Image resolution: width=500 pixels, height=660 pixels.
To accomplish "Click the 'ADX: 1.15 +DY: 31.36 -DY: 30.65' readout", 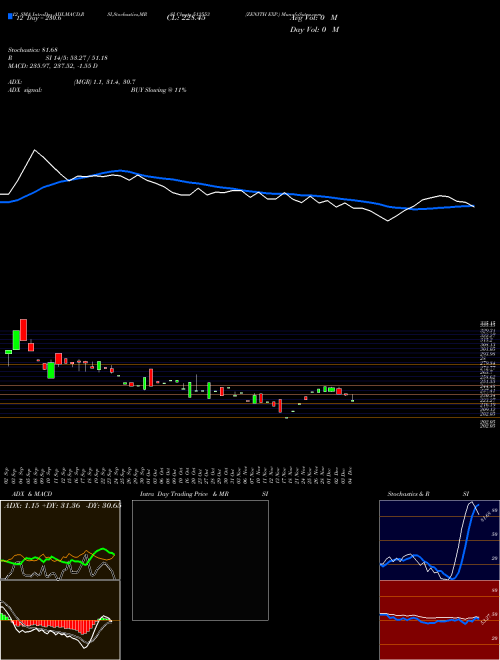I will pos(62,506).
